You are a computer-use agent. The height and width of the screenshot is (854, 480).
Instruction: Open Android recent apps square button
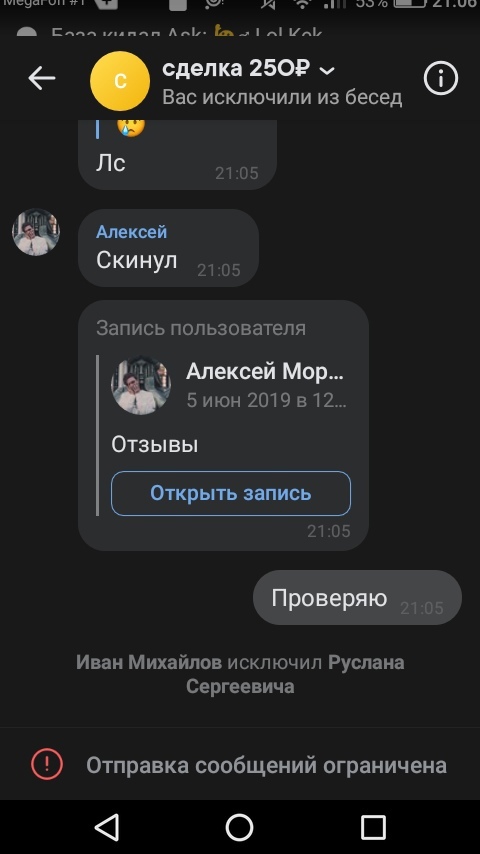click(x=374, y=828)
